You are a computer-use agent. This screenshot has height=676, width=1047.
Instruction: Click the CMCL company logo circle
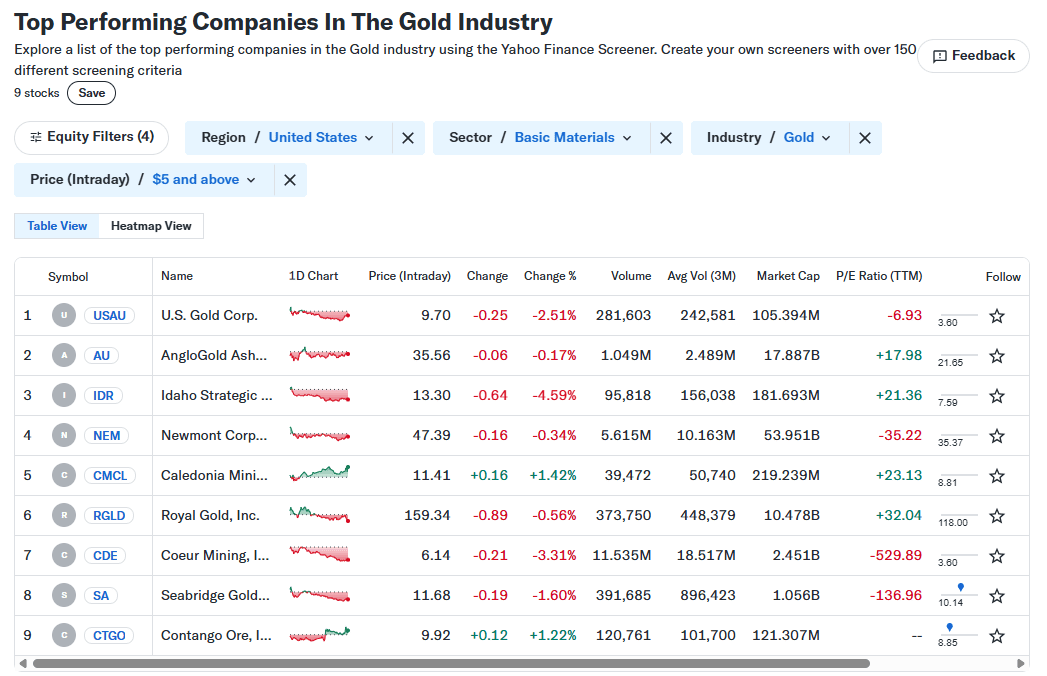point(64,476)
